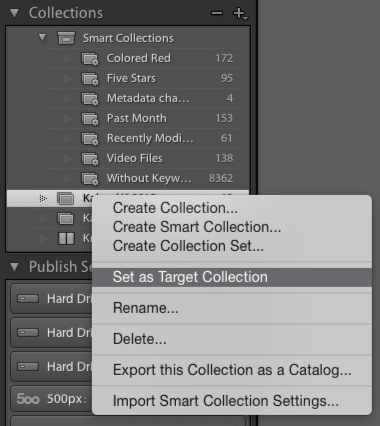Click the Metadata cha… smart collection icon

tap(90, 99)
